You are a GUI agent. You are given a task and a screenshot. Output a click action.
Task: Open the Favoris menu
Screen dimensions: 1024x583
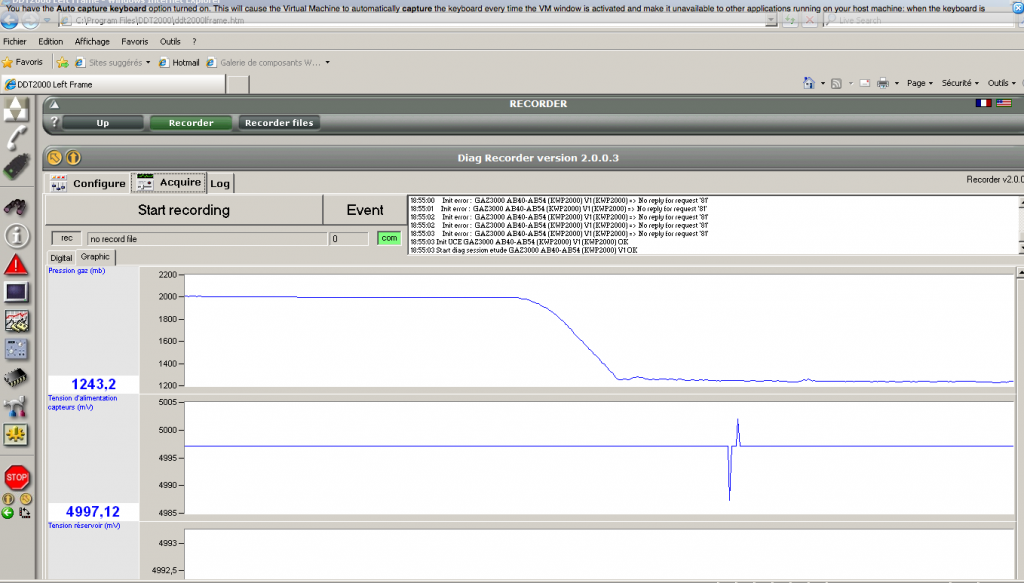(x=135, y=41)
